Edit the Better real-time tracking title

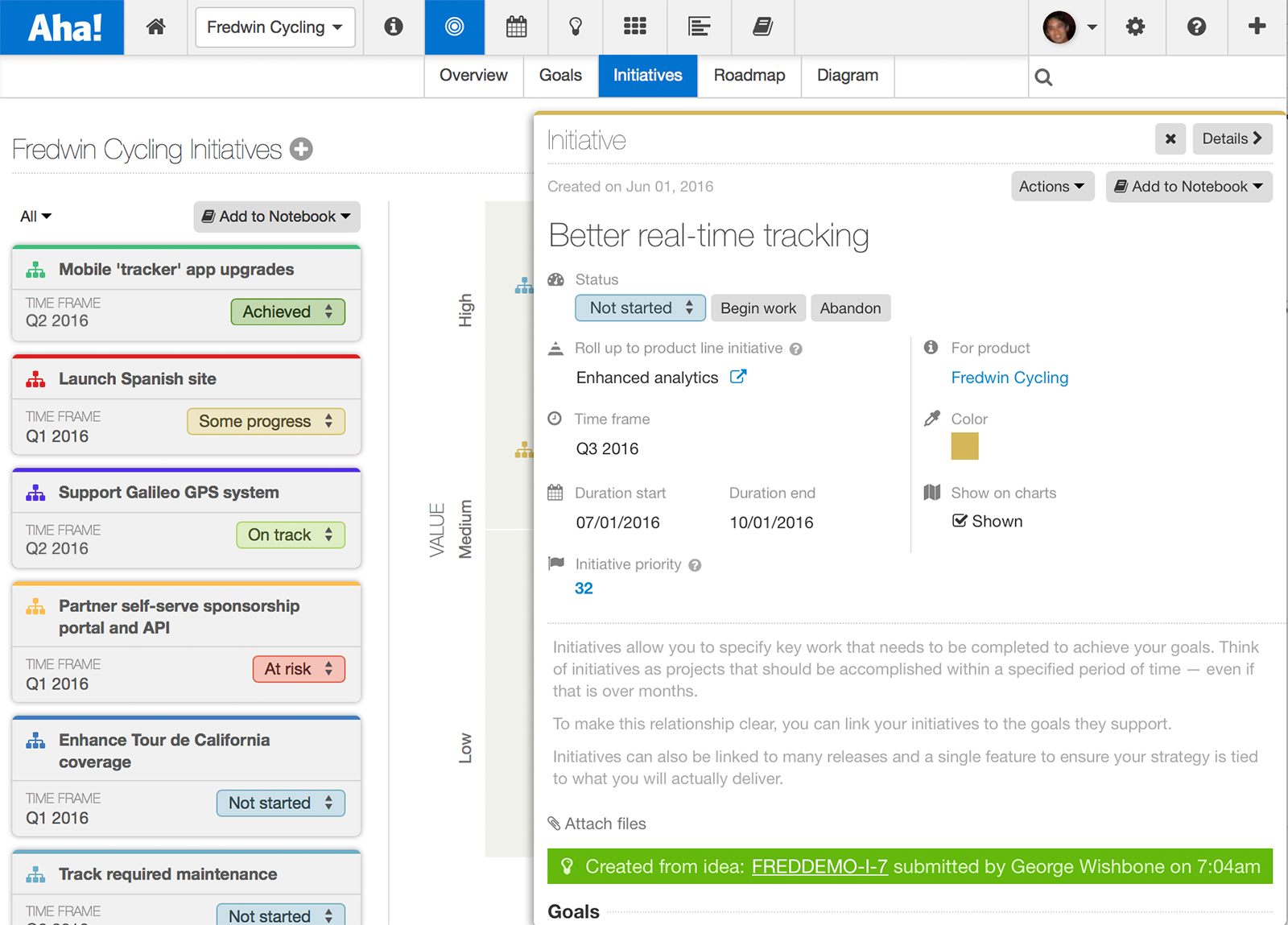pyautogui.click(x=708, y=236)
